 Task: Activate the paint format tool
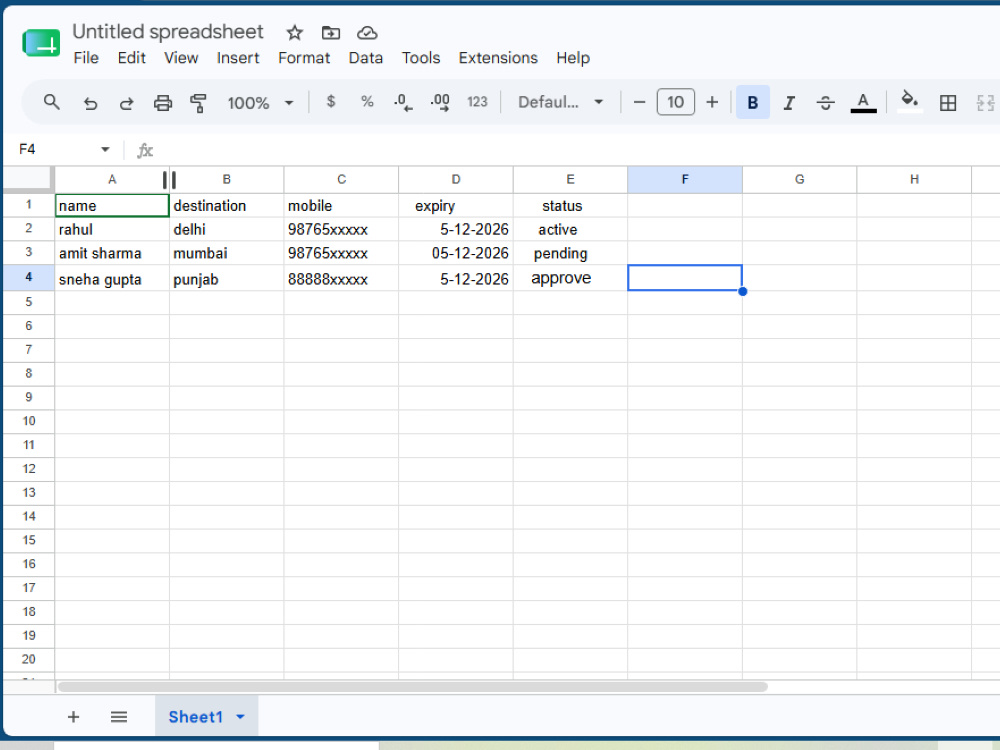click(198, 103)
